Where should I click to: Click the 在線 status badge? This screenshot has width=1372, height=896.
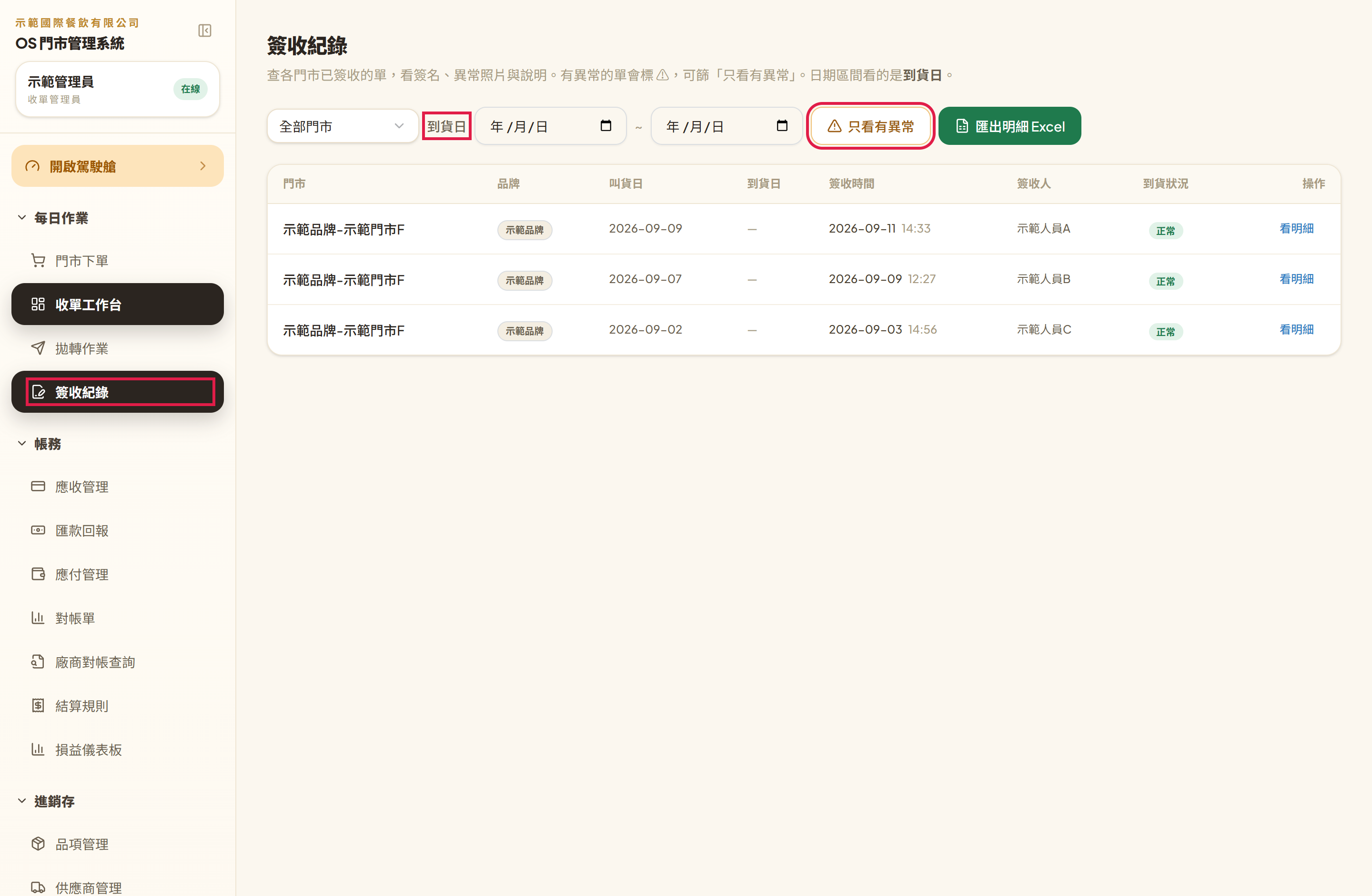coord(190,89)
